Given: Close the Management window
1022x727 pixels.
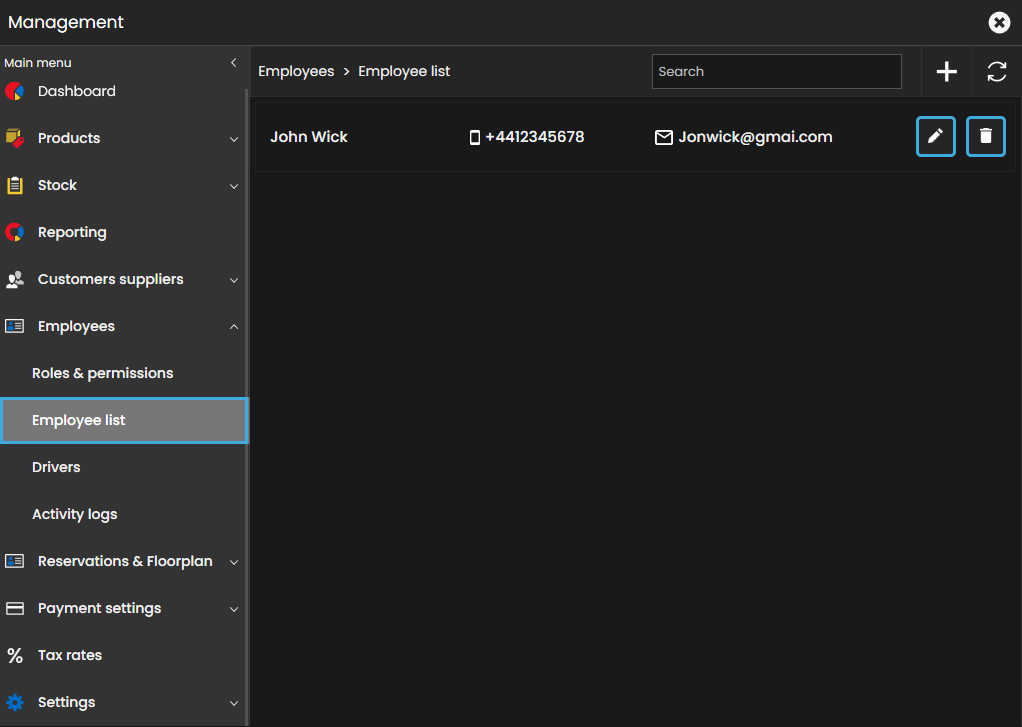Looking at the screenshot, I should click(x=998, y=22).
